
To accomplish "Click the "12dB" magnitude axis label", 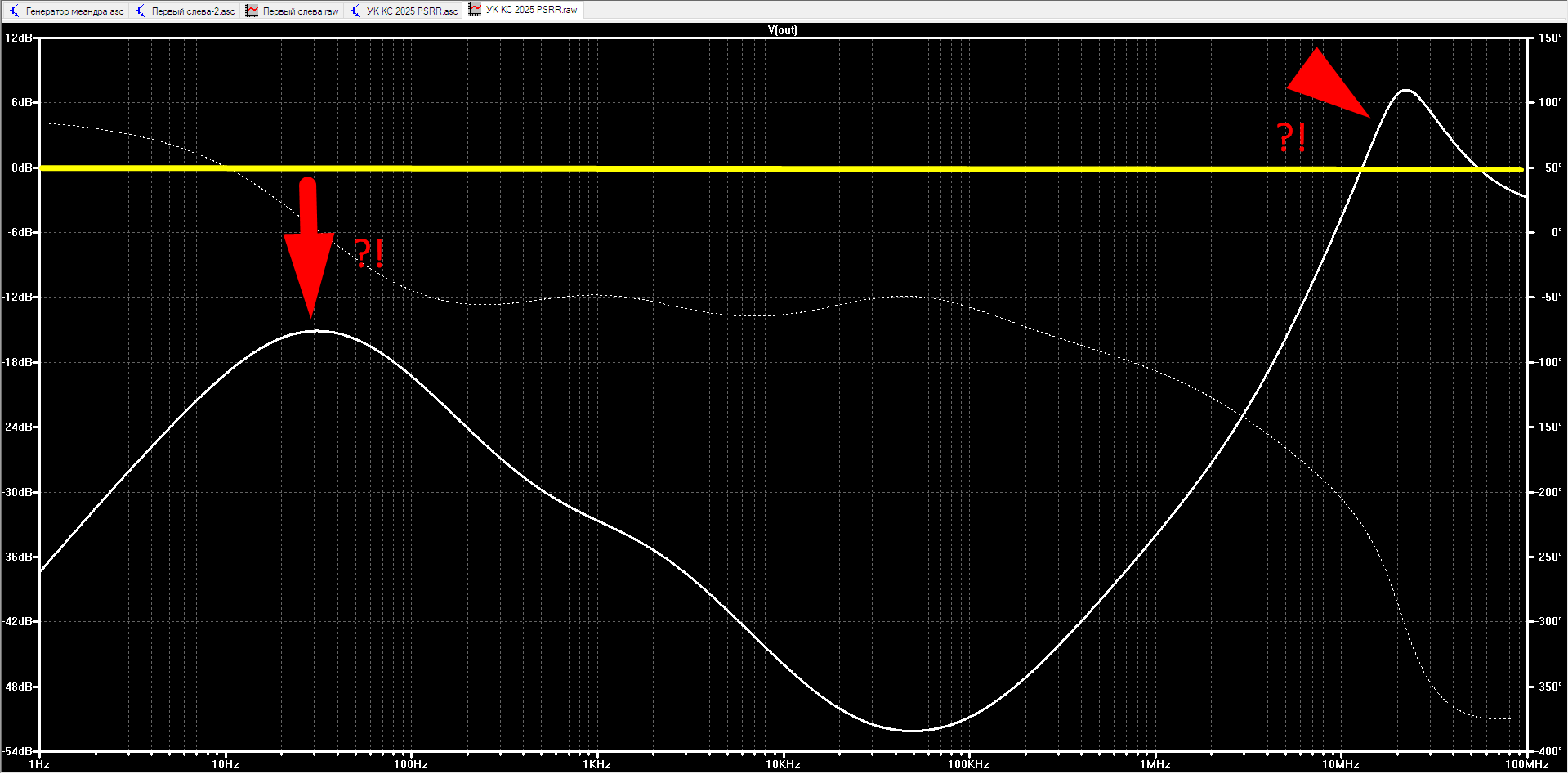I will click(19, 38).
